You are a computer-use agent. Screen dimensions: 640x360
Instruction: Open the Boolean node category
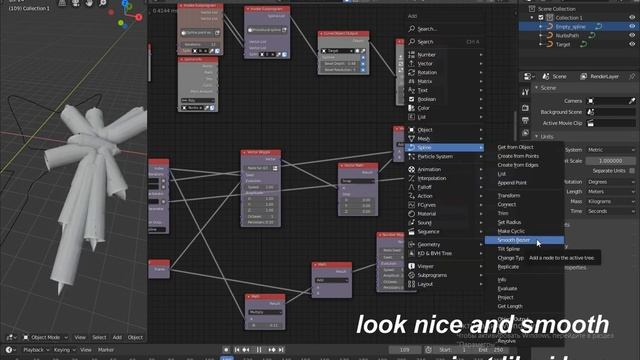[445, 99]
